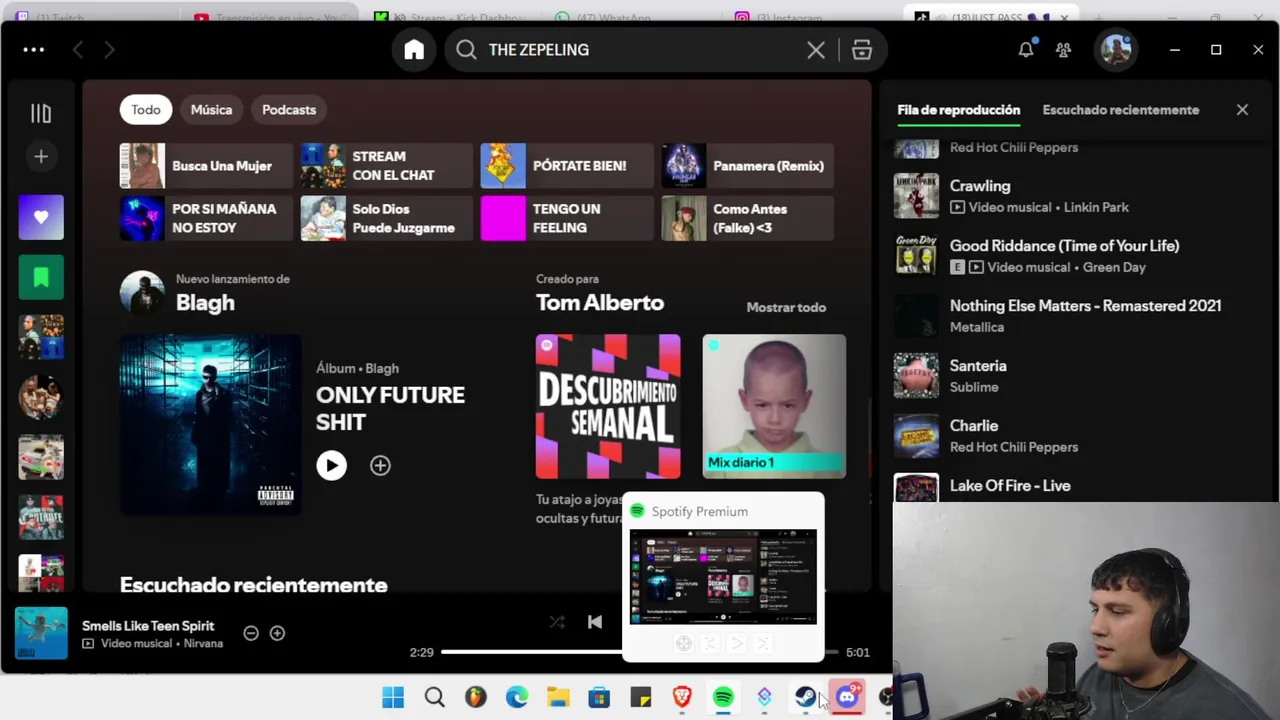The height and width of the screenshot is (720, 1280).
Task: Open Spotify from the taskbar
Action: [x=723, y=697]
